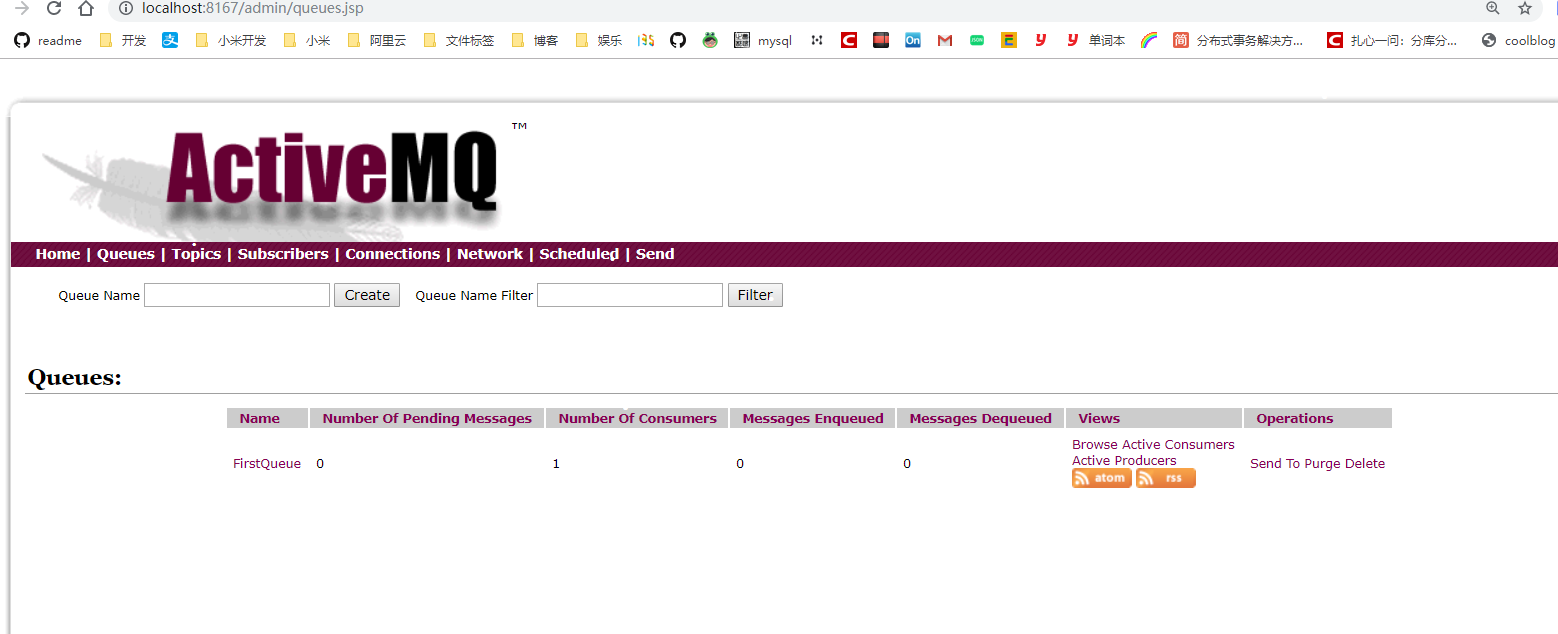Open the green frog bookmark icon
1558x634 pixels.
point(710,40)
